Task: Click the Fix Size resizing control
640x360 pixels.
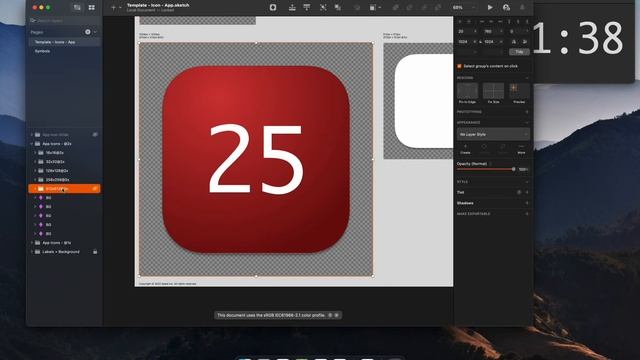Action: [493, 91]
